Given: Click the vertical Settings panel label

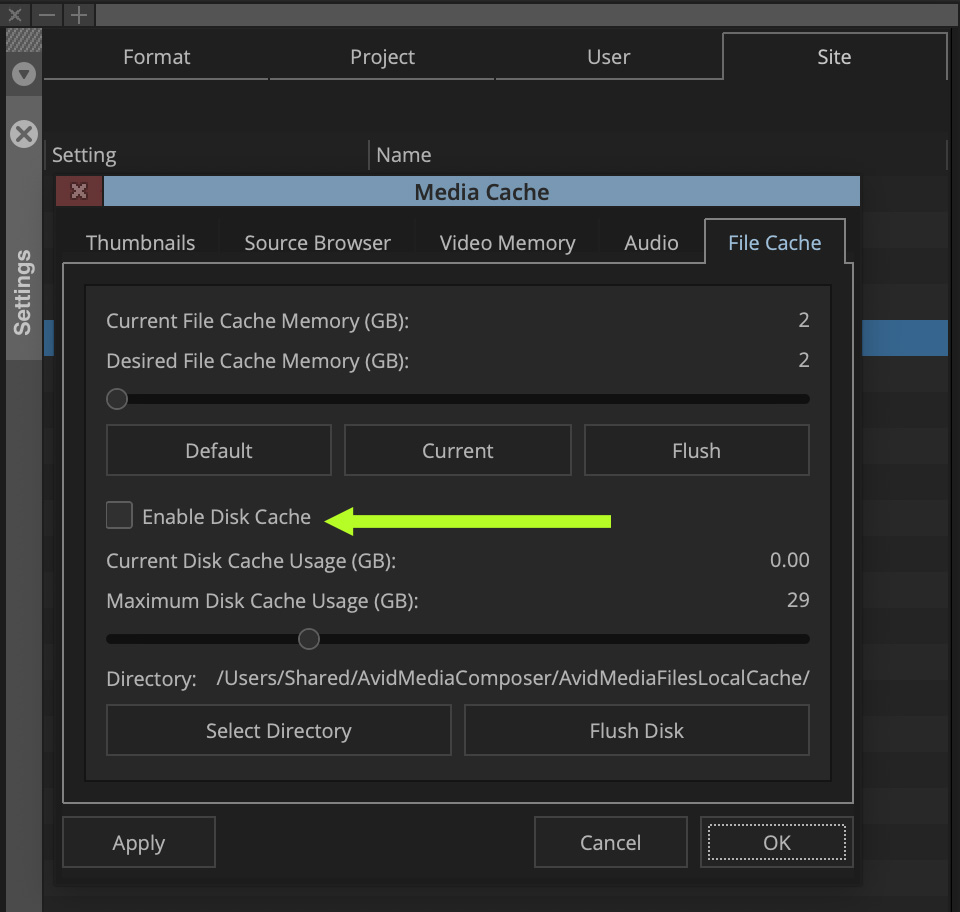Looking at the screenshot, I should pos(23,293).
